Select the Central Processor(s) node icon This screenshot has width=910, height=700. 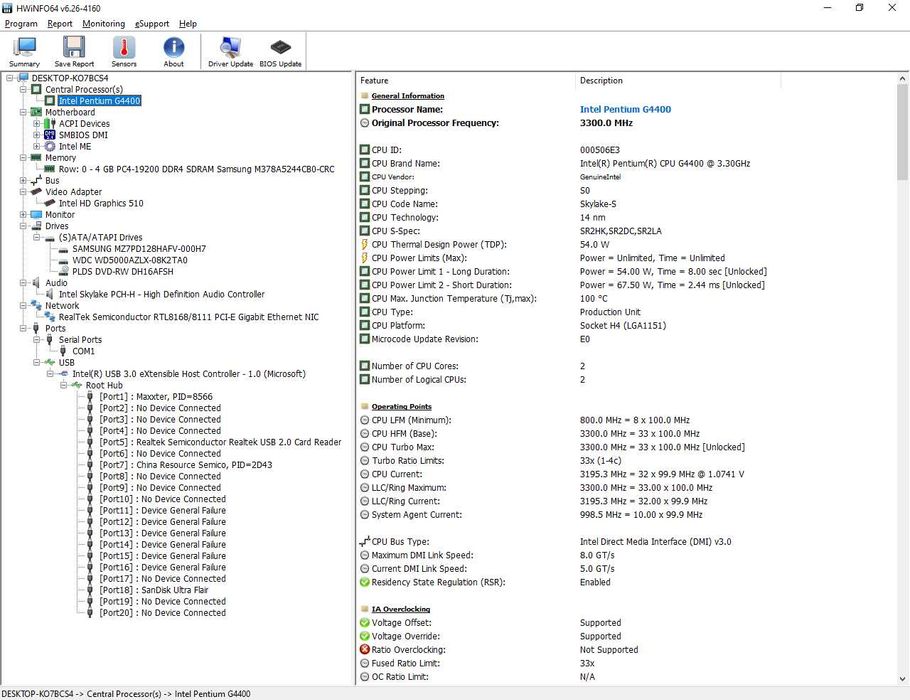(37, 89)
